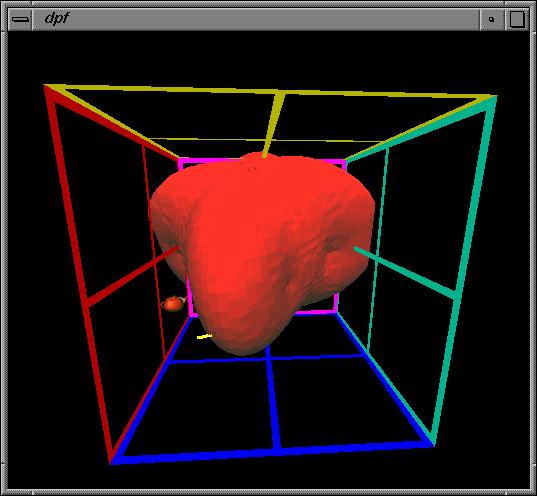This screenshot has height=496, width=537.
Task: Minimize the dpf window using dot button
Action: click(491, 19)
